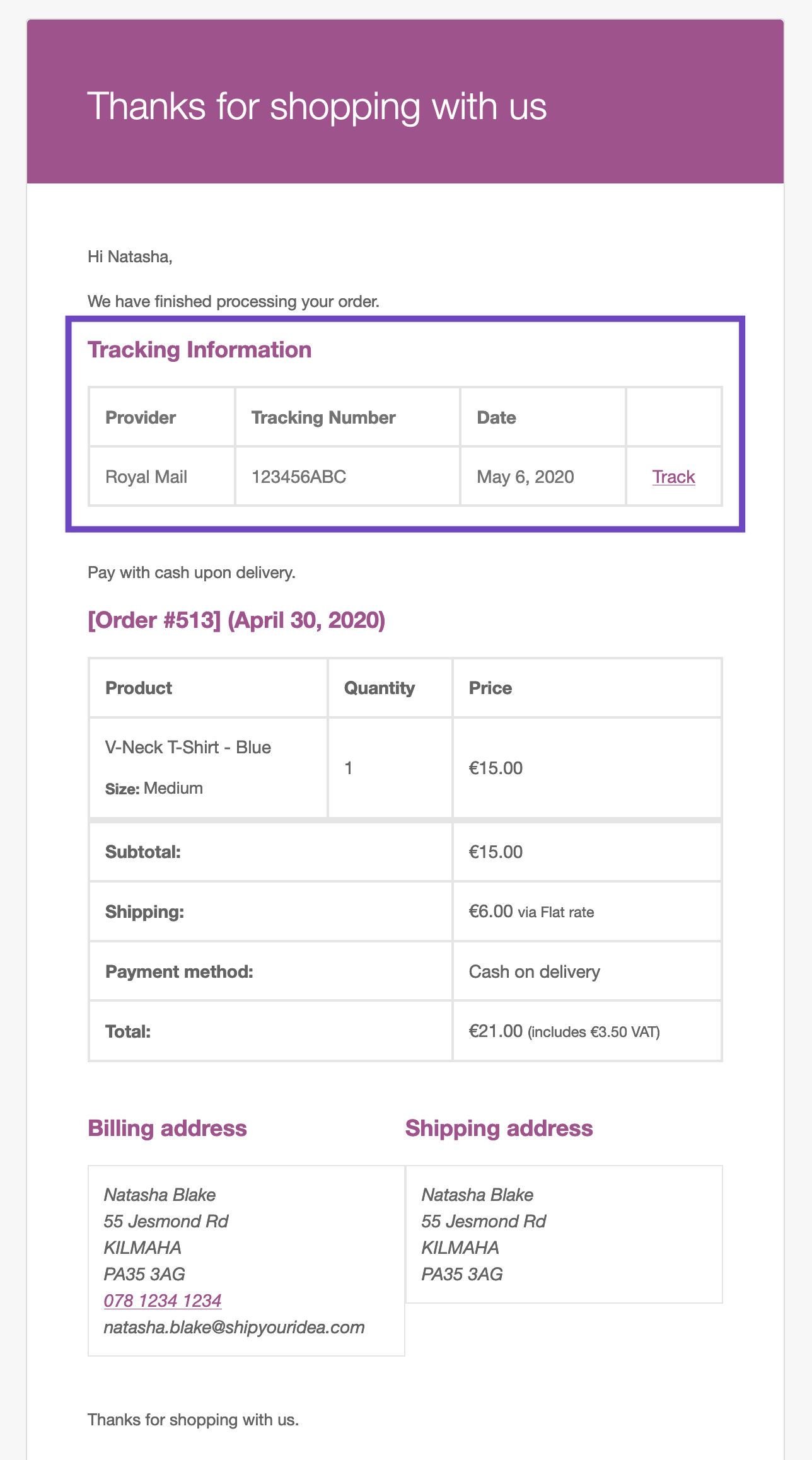Image resolution: width=812 pixels, height=1460 pixels.
Task: Click the natasha.blake@shipyouridea.com email address
Action: tap(234, 1327)
